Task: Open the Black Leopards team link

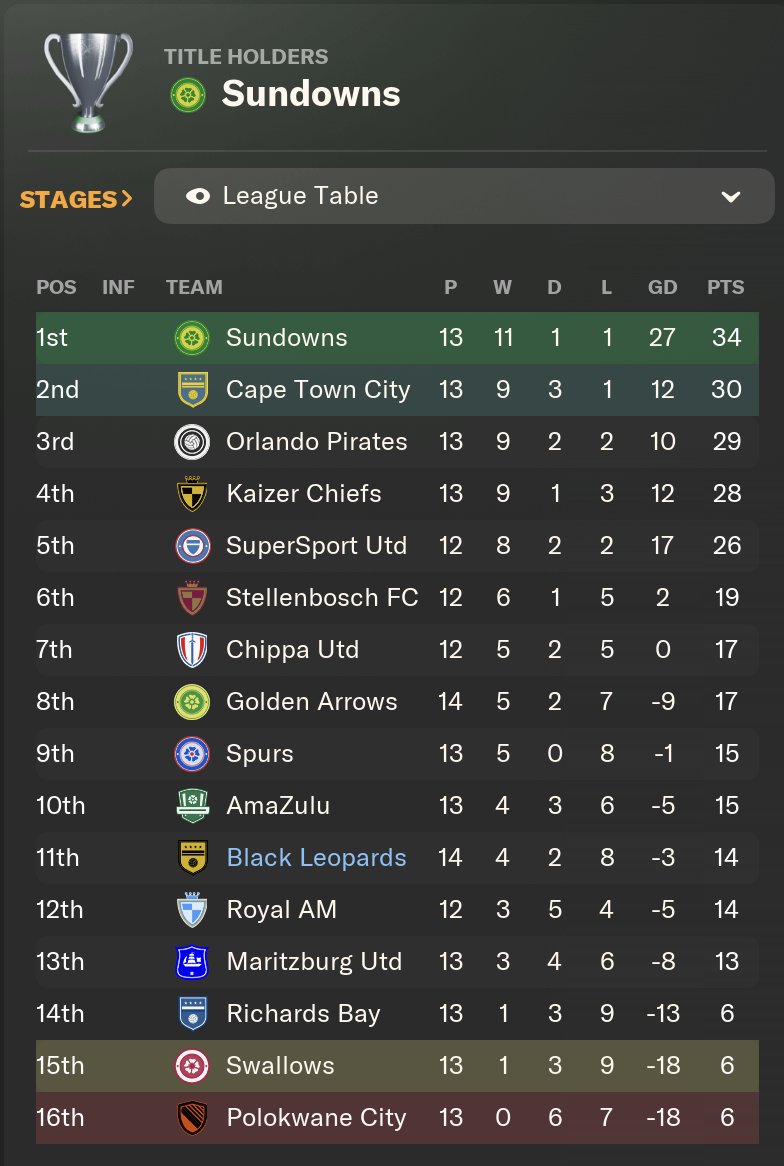Action: click(x=316, y=857)
